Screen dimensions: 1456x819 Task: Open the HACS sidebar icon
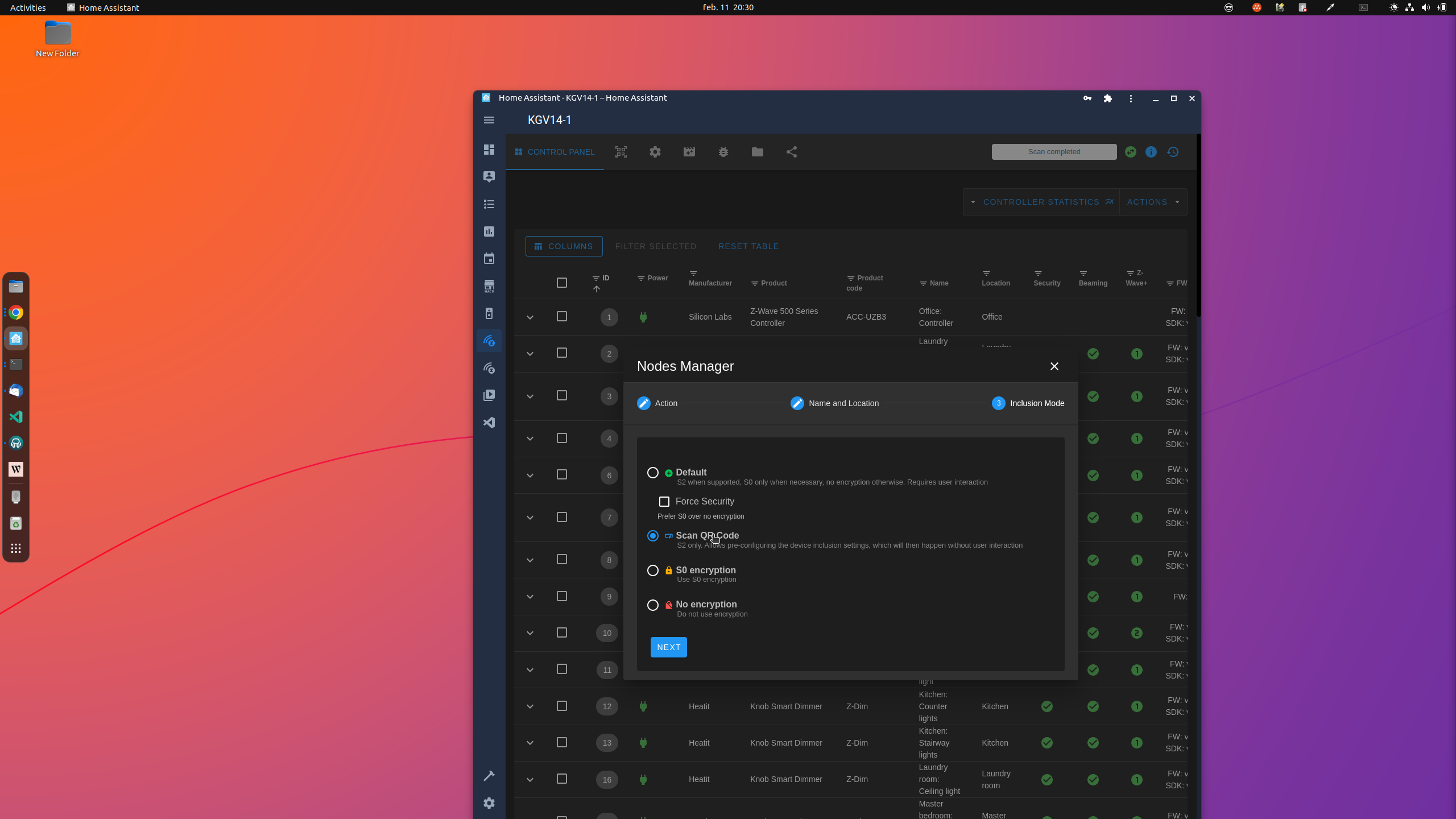pos(489,286)
